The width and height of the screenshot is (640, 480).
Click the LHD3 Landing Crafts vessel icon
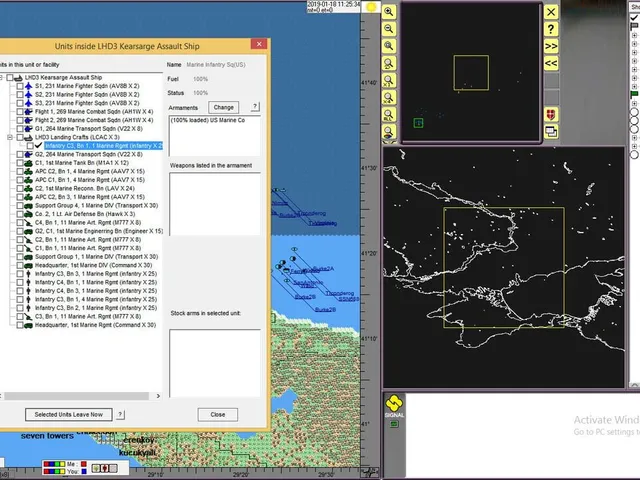(29, 138)
